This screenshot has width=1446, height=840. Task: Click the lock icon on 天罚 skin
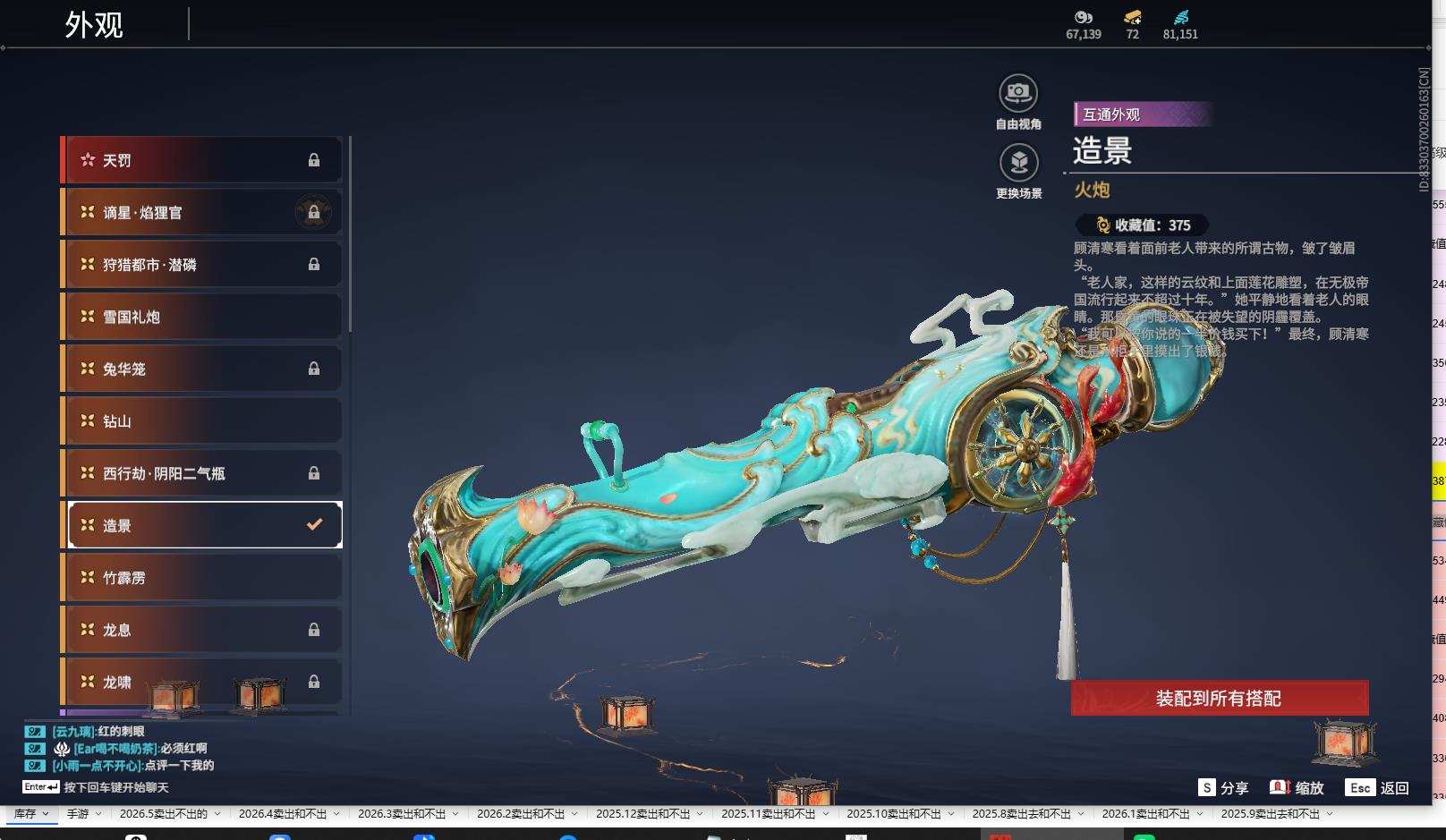click(x=314, y=160)
